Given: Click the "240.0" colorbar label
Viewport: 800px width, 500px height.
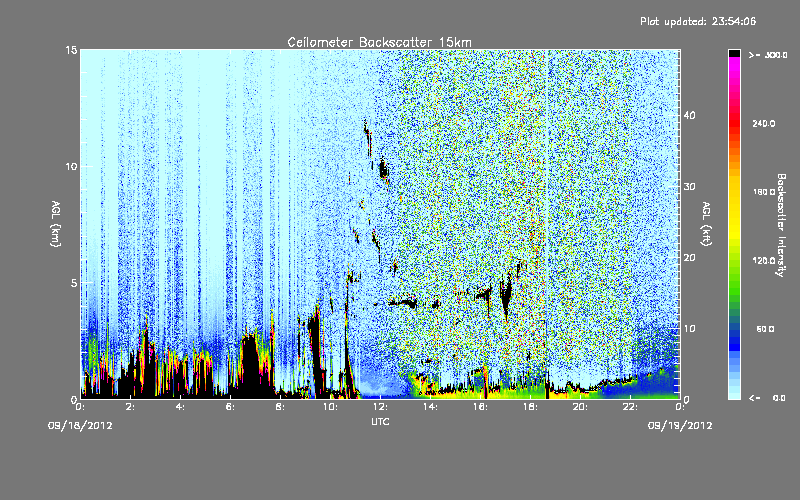Looking at the screenshot, I should point(764,123).
